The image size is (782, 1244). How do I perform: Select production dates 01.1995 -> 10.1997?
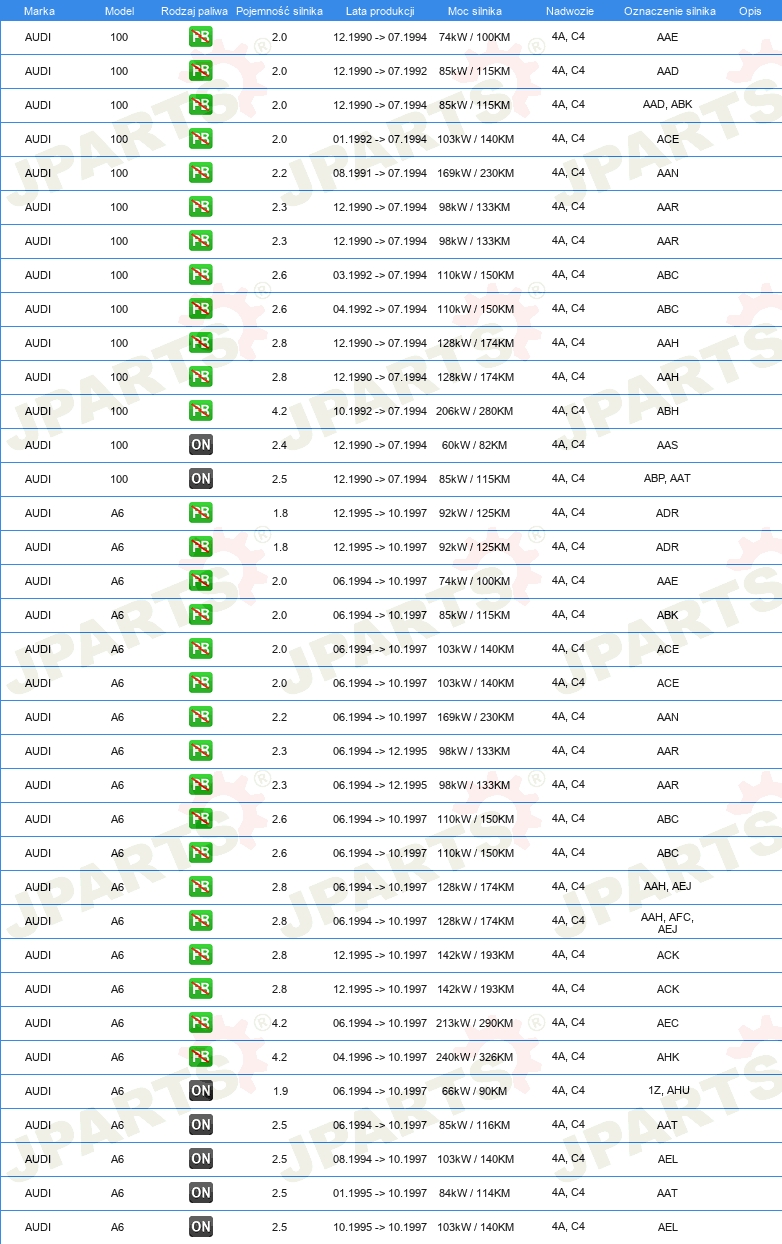pos(380,1193)
